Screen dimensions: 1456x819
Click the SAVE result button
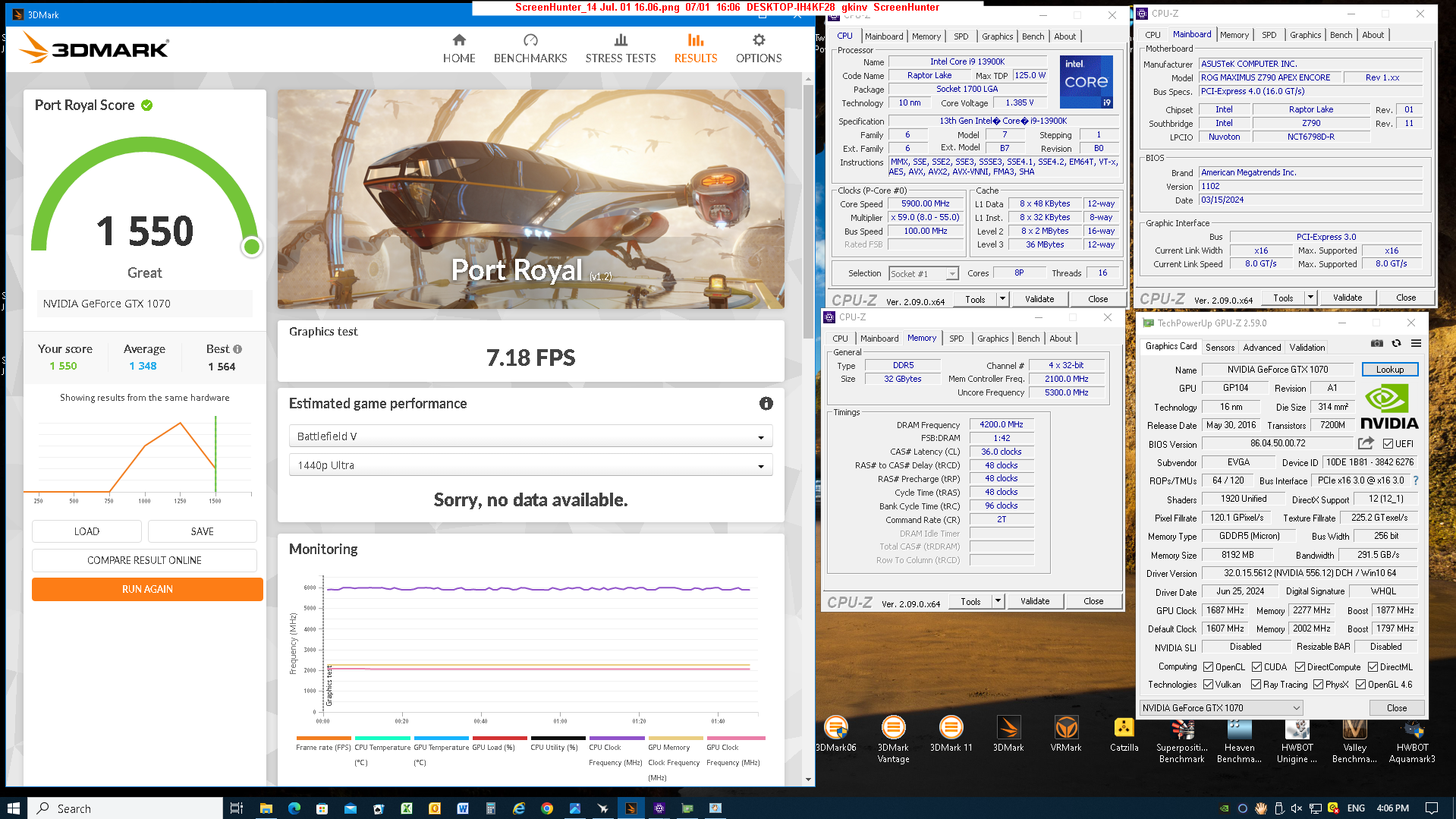[x=203, y=532]
